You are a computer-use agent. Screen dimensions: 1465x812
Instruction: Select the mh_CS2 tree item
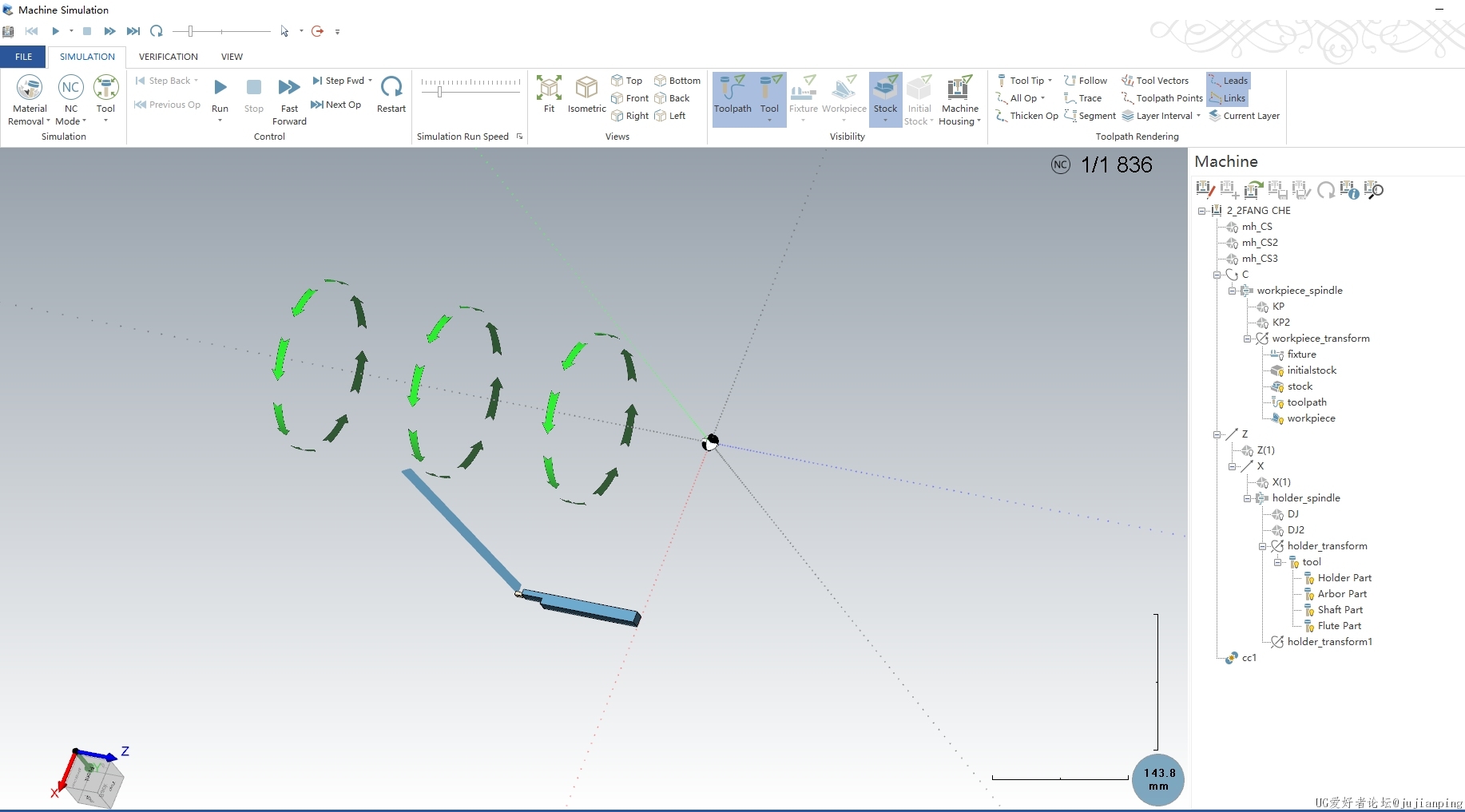pos(1260,243)
